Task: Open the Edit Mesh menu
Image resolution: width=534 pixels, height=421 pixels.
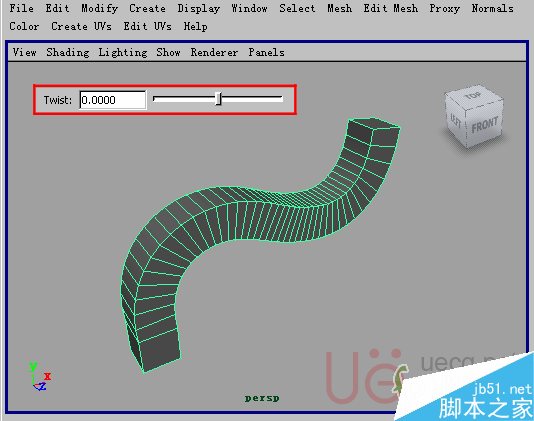Action: tap(391, 8)
